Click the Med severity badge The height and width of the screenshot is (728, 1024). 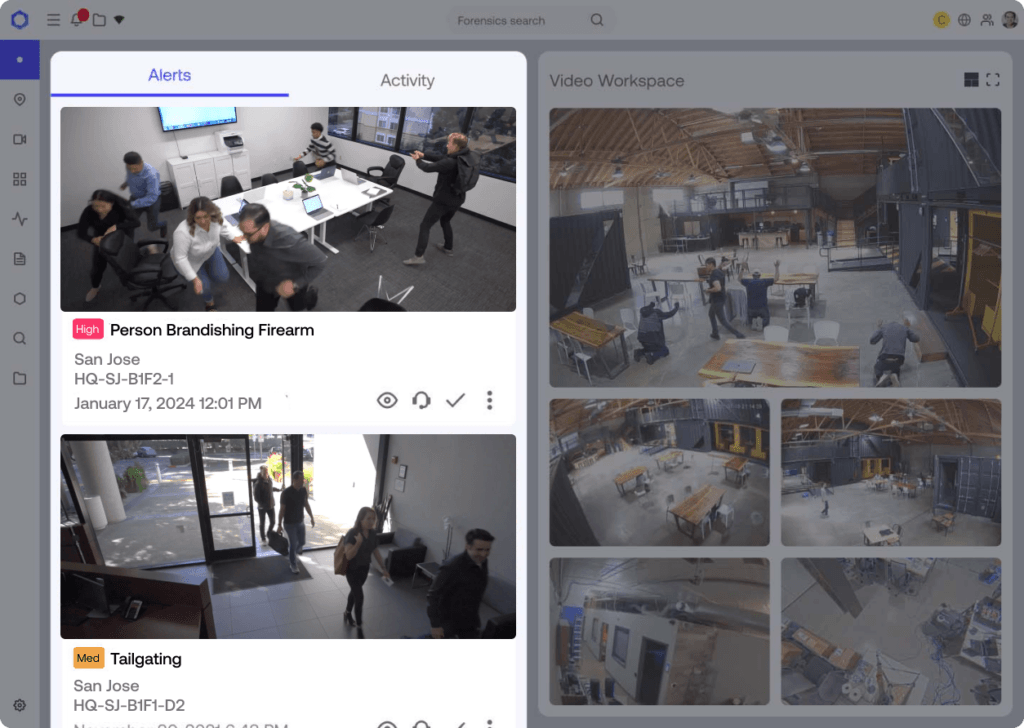88,658
